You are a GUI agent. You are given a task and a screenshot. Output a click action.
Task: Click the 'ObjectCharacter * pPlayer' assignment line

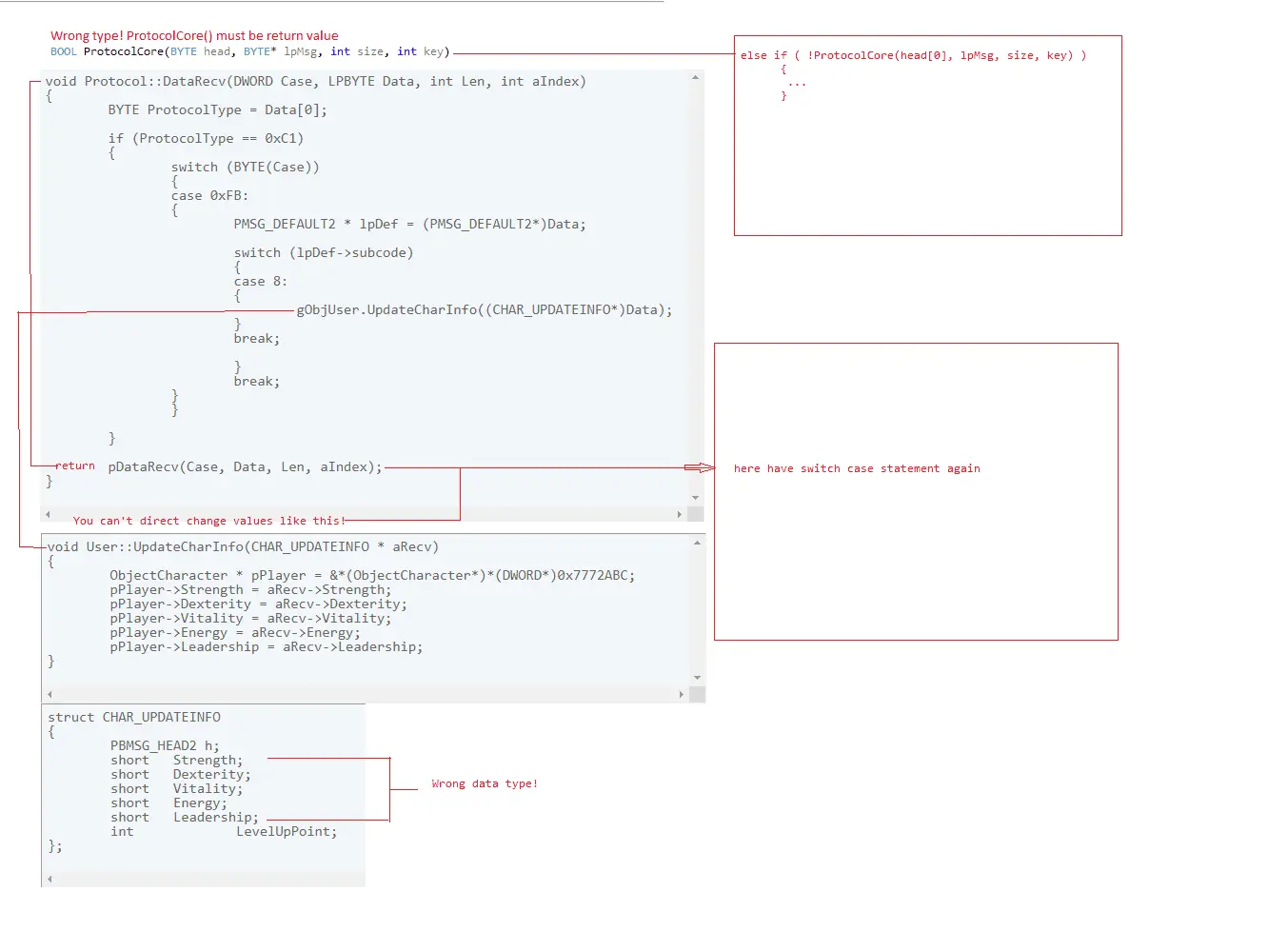coord(372,576)
